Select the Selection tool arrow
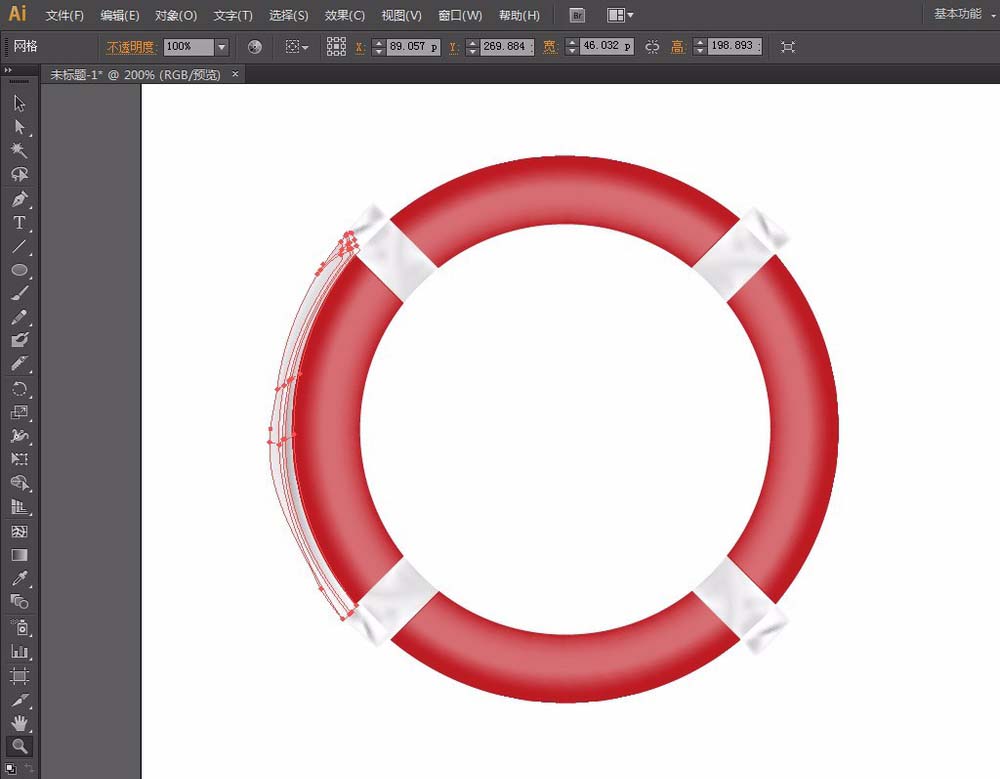 pyautogui.click(x=19, y=103)
